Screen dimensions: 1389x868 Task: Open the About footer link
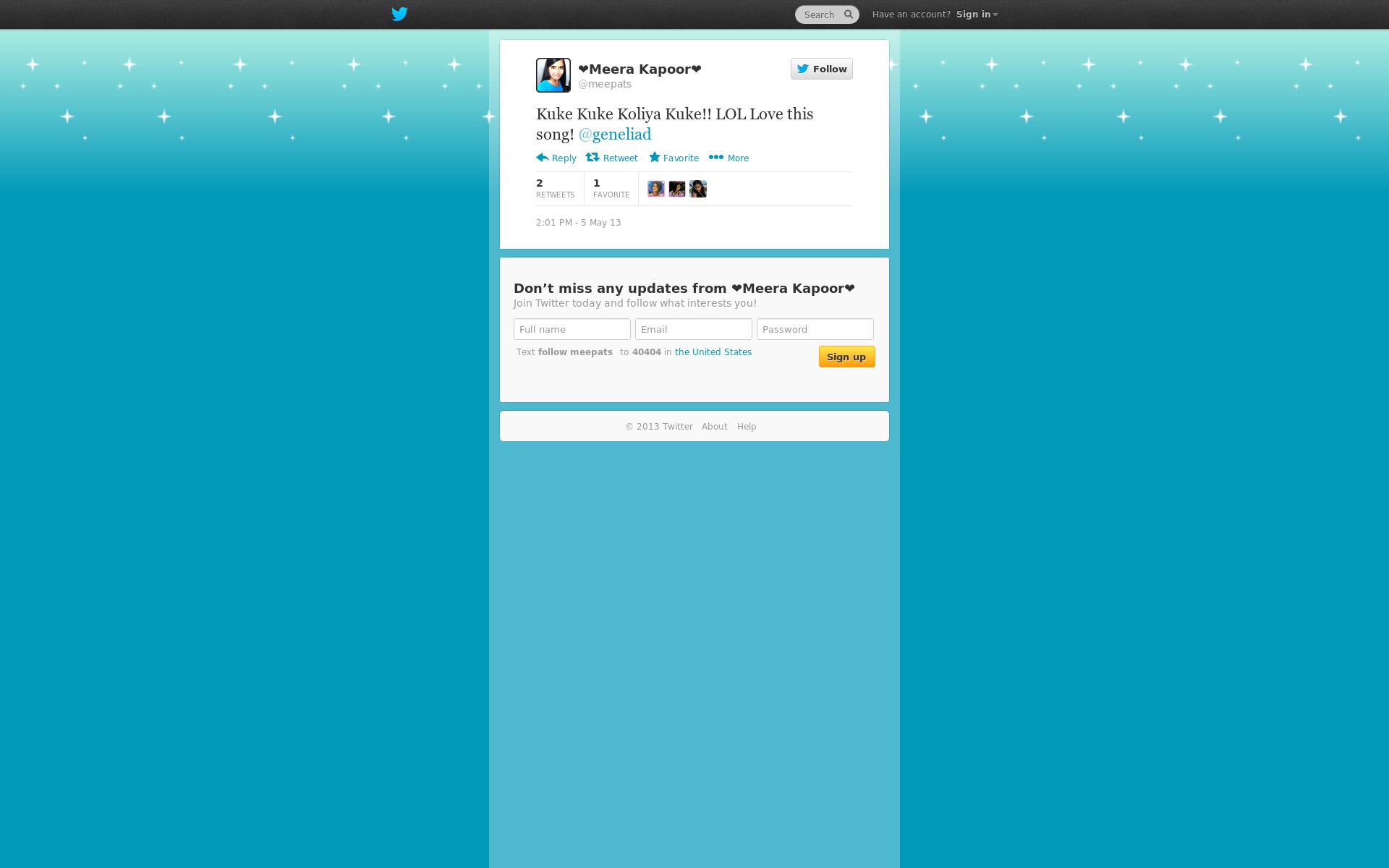[715, 427]
